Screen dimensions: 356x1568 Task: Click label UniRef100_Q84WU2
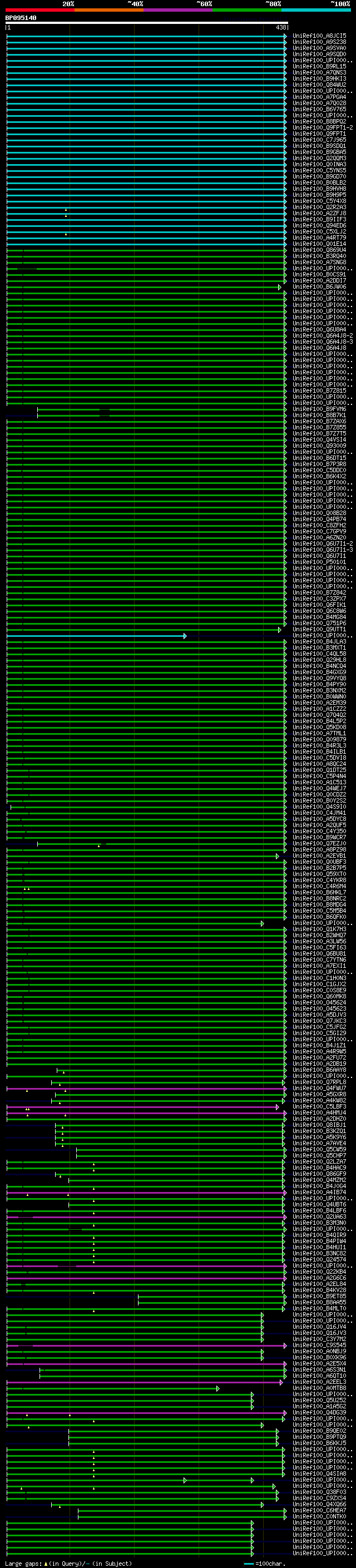[x=319, y=85]
